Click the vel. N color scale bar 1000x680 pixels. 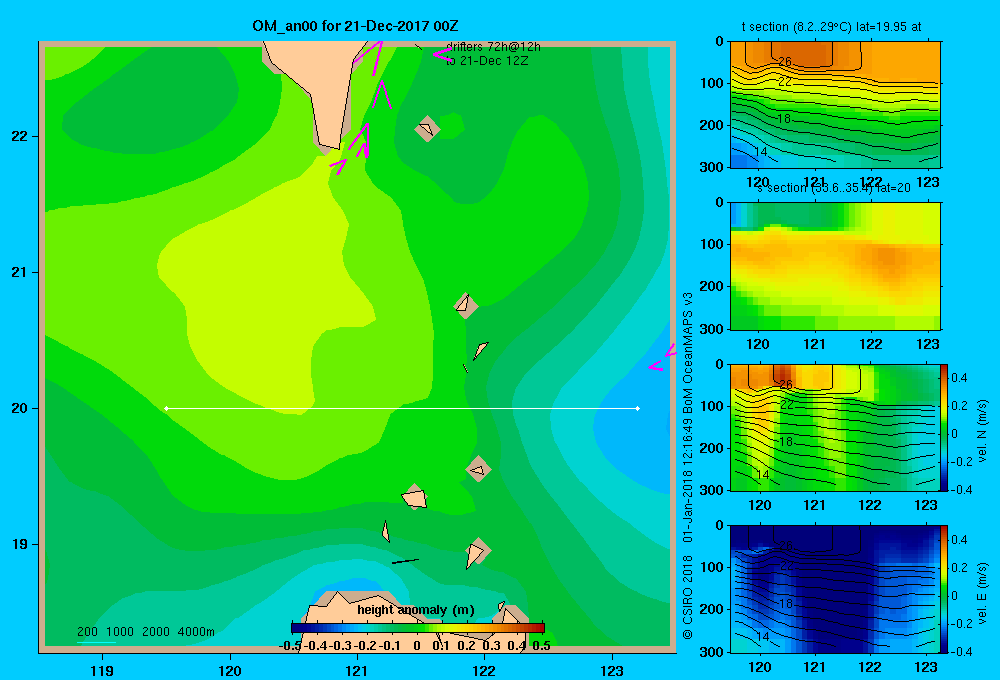click(945, 427)
